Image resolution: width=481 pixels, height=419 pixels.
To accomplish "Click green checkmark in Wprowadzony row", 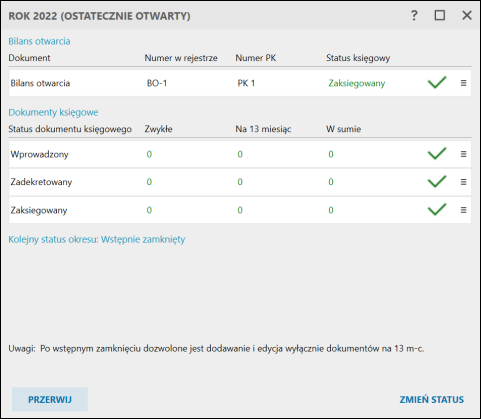I will pyautogui.click(x=437, y=153).
